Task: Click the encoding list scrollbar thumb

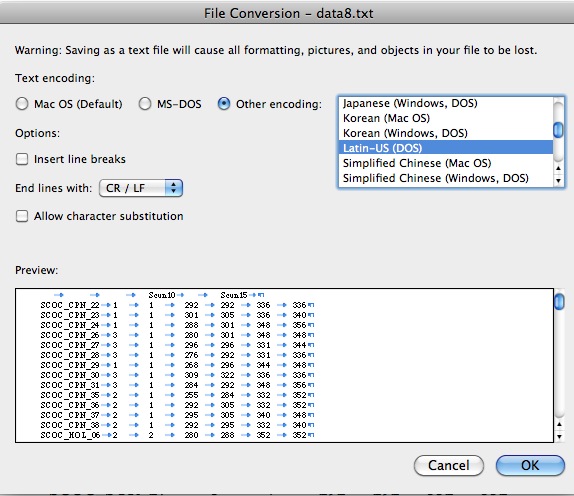Action: [558, 130]
